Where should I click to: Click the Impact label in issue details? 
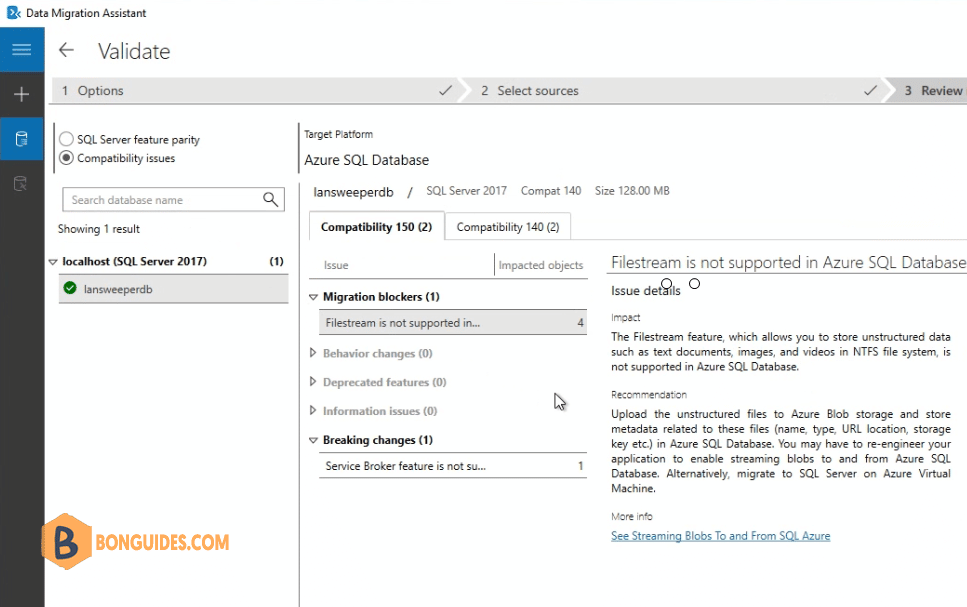pos(625,318)
